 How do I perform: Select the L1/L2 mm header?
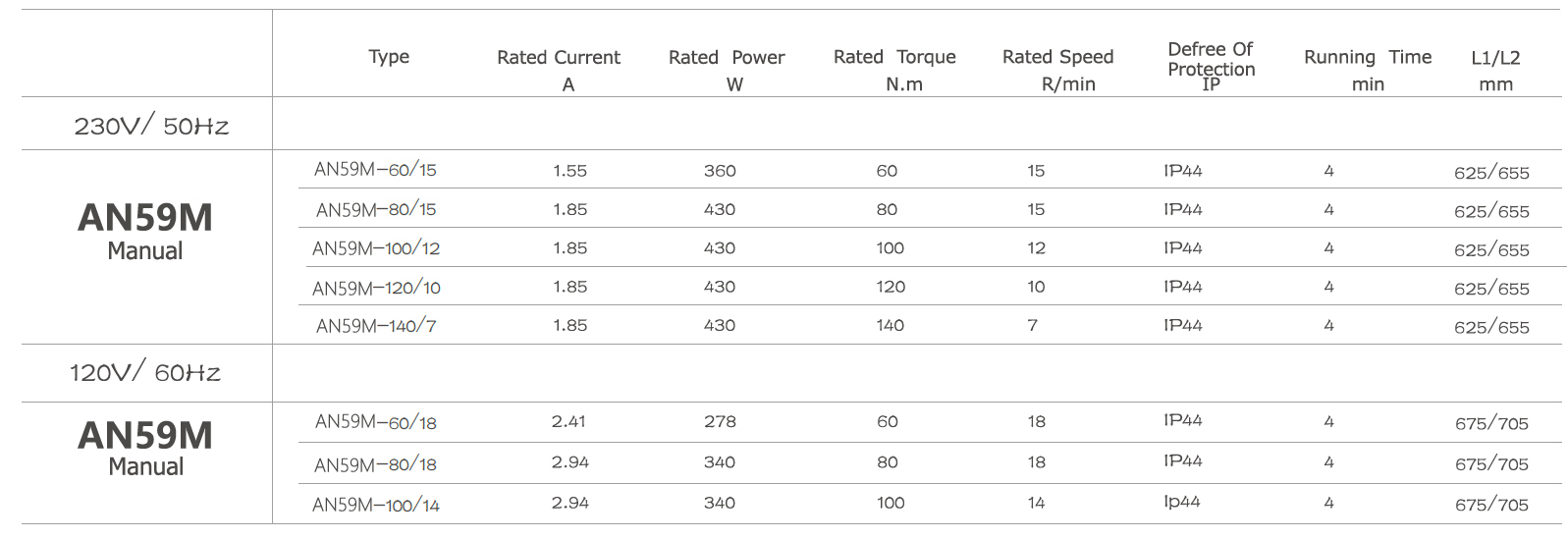1495,70
